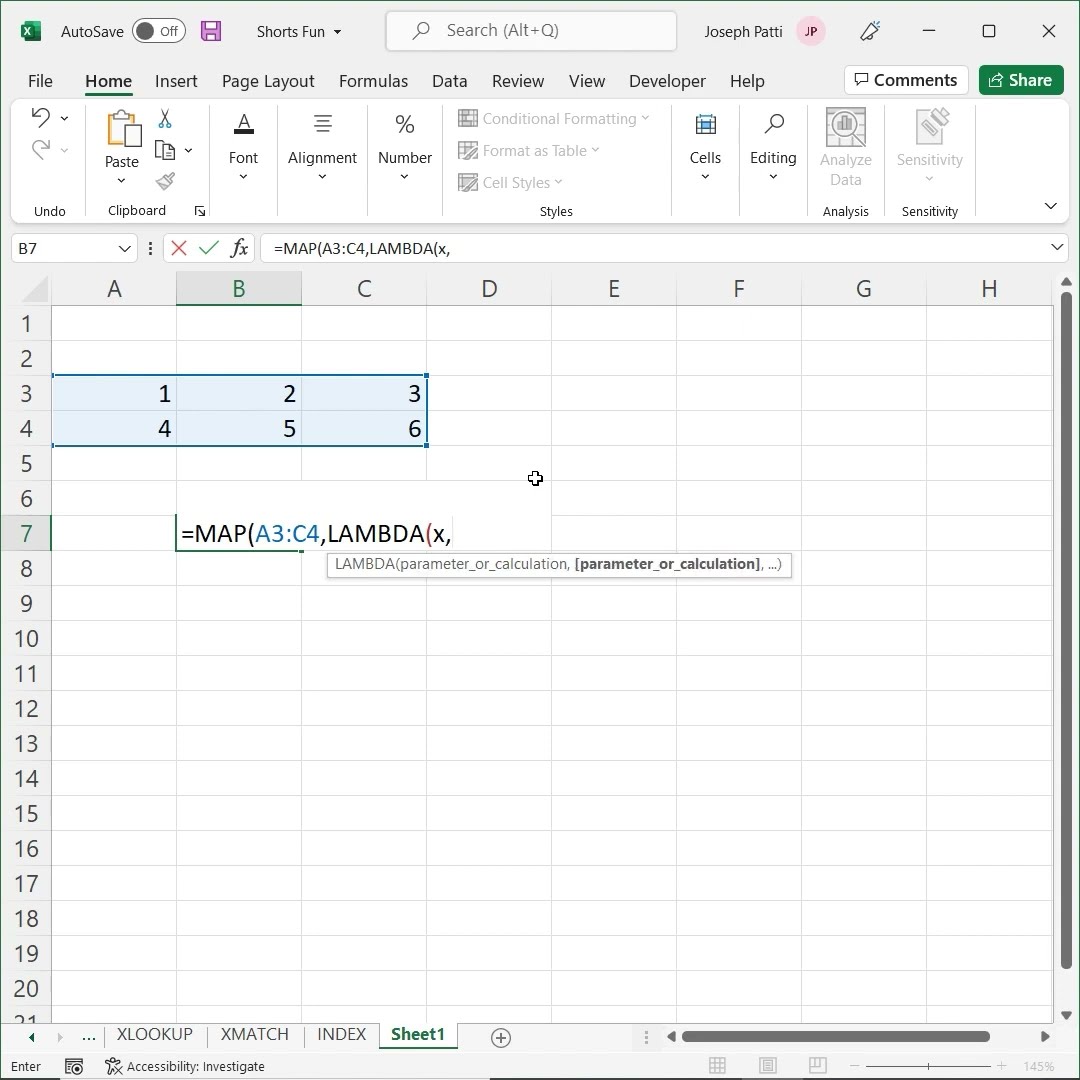Switch to the Formulas tab

(x=373, y=81)
